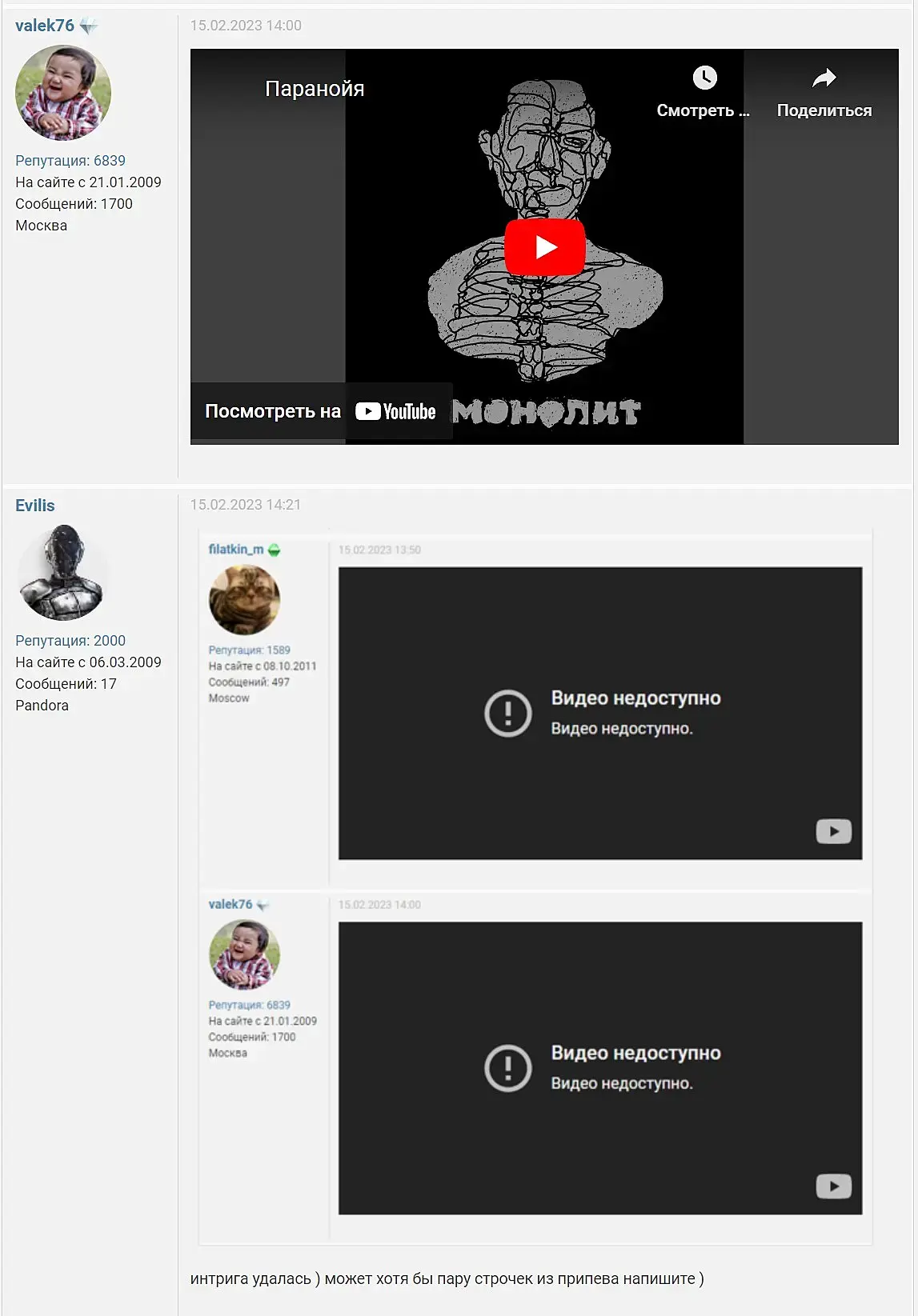Click Pandora location under Evilis

[x=42, y=706]
